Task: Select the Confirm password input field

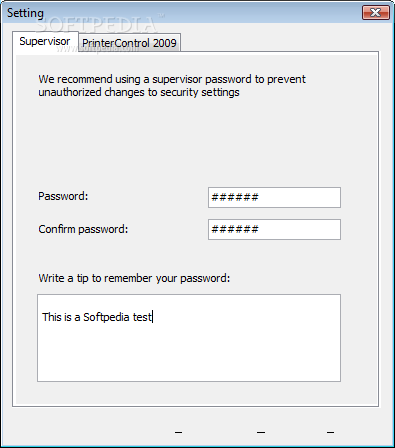Action: 274,229
